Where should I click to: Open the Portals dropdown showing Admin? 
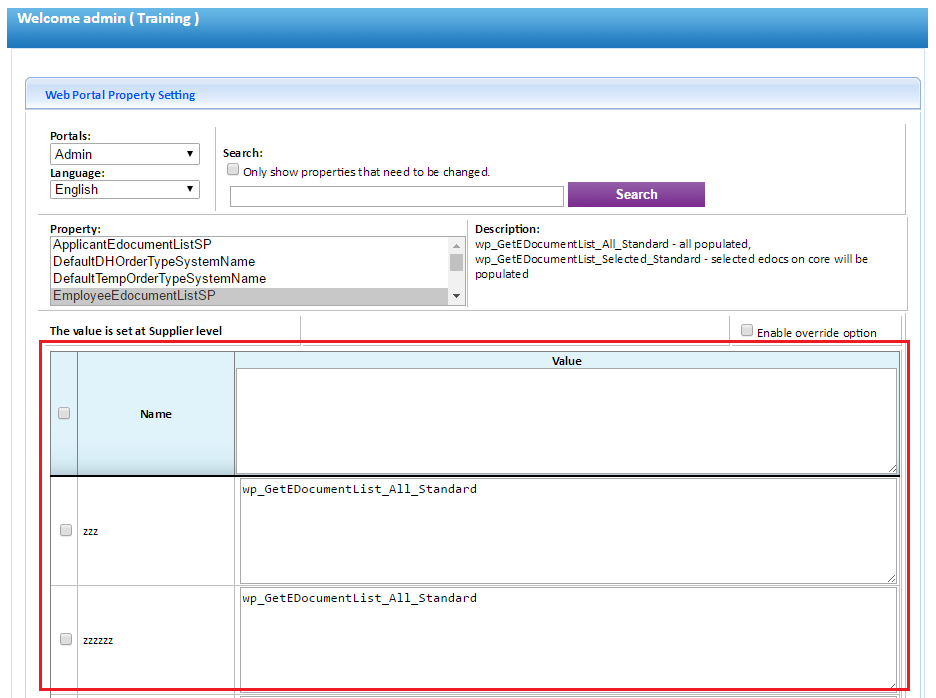click(125, 154)
